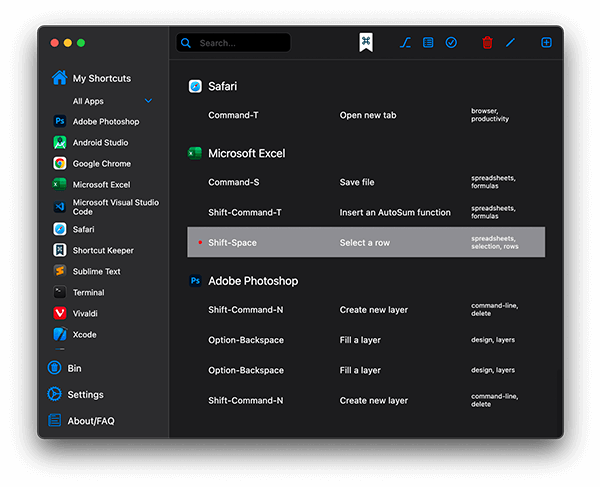Focus the Search field
Viewport: 600px width, 487px height.
pos(233,42)
